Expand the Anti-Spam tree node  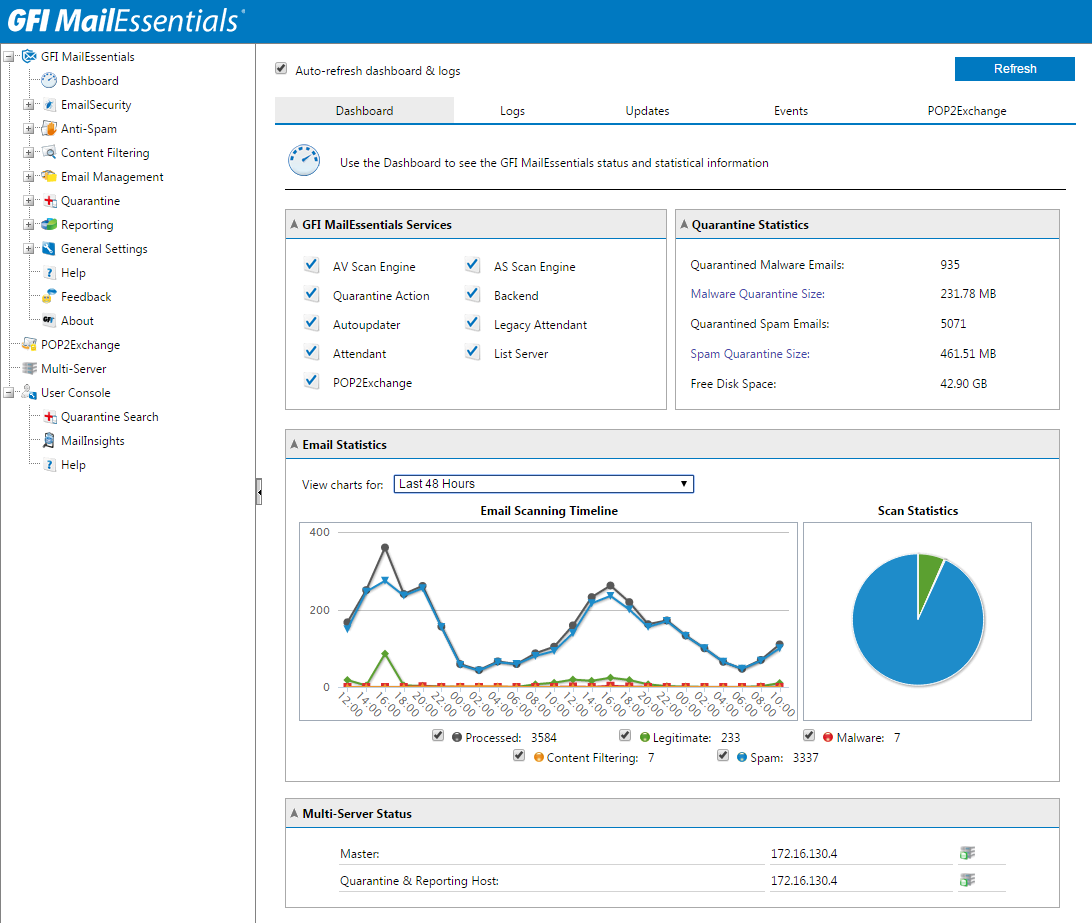click(29, 129)
